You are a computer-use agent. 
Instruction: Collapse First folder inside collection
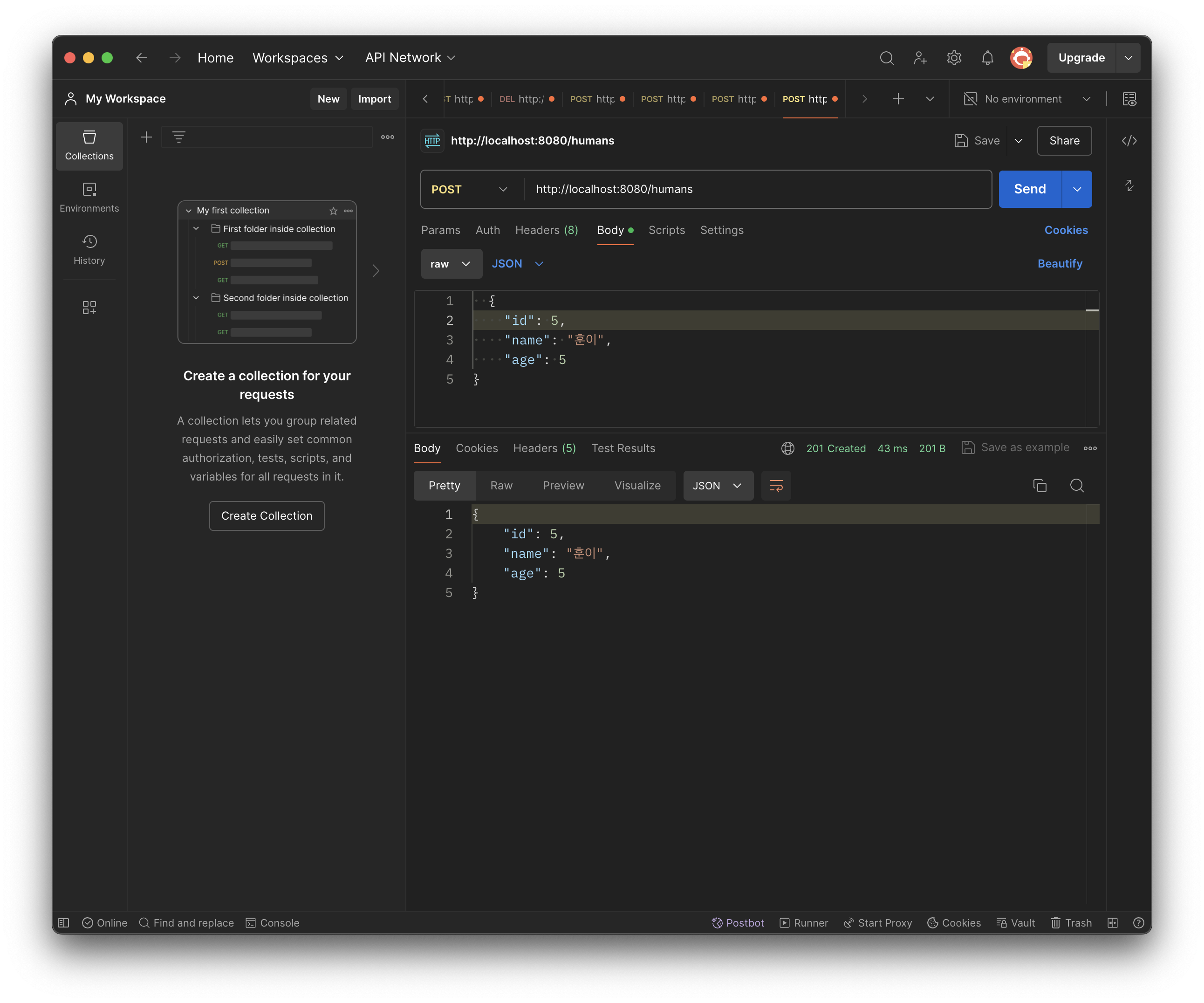click(x=196, y=229)
